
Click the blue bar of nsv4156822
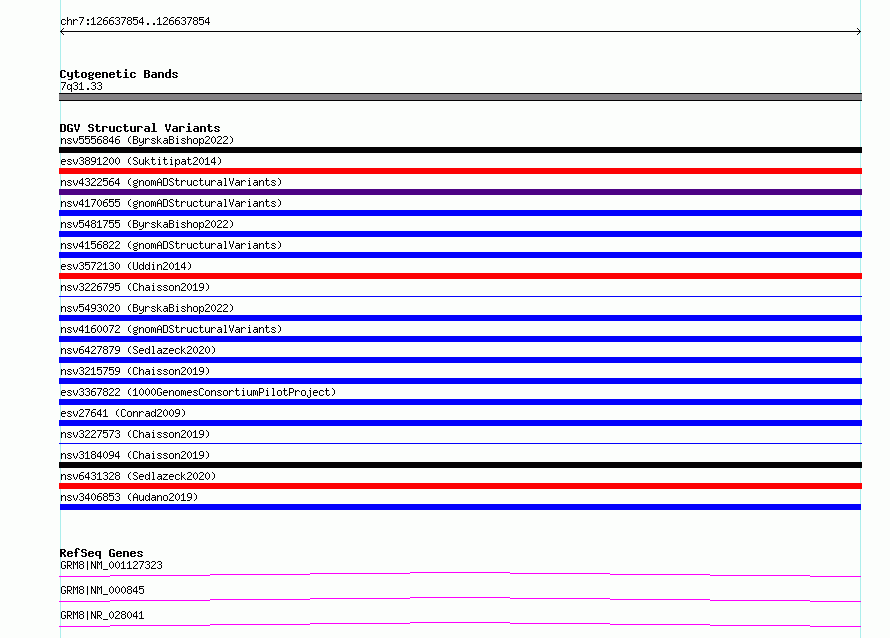(460, 255)
